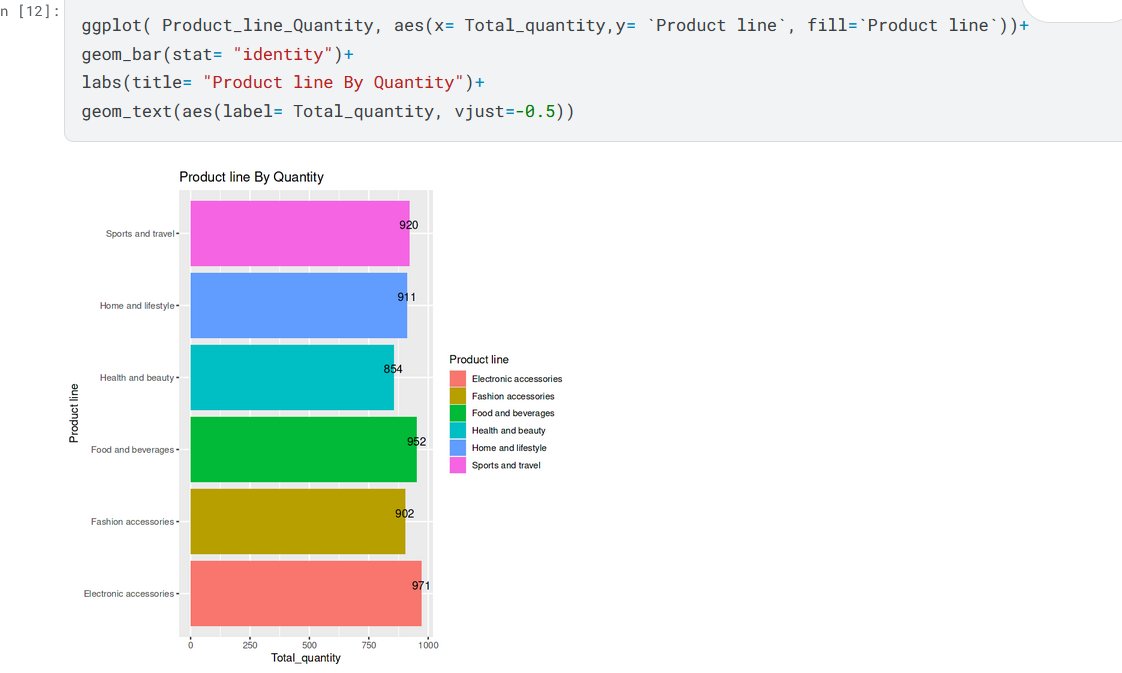The image size is (1122, 673).
Task: Click the legend text Food and beverages
Action: [x=513, y=413]
